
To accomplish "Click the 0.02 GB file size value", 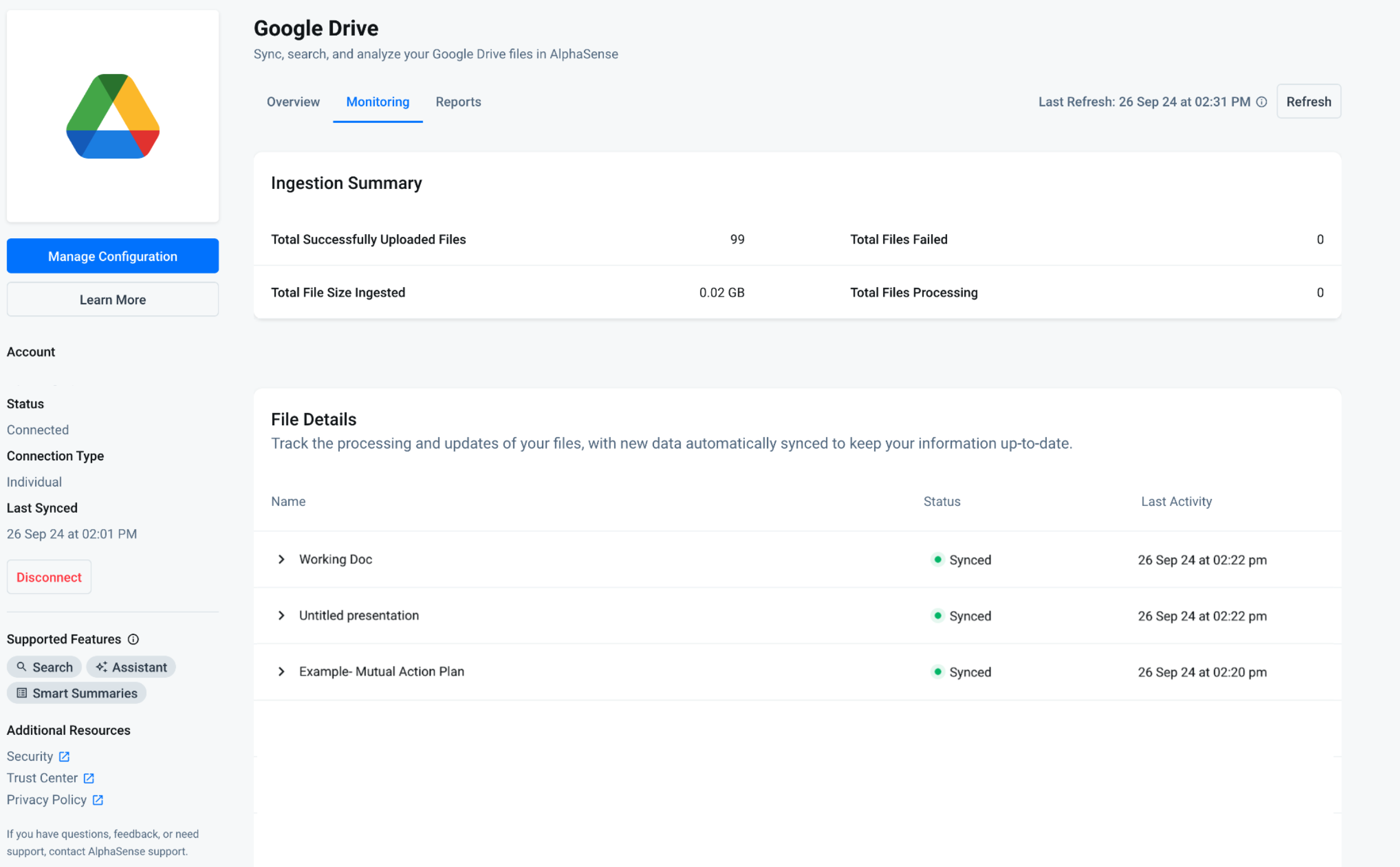I will tap(722, 292).
